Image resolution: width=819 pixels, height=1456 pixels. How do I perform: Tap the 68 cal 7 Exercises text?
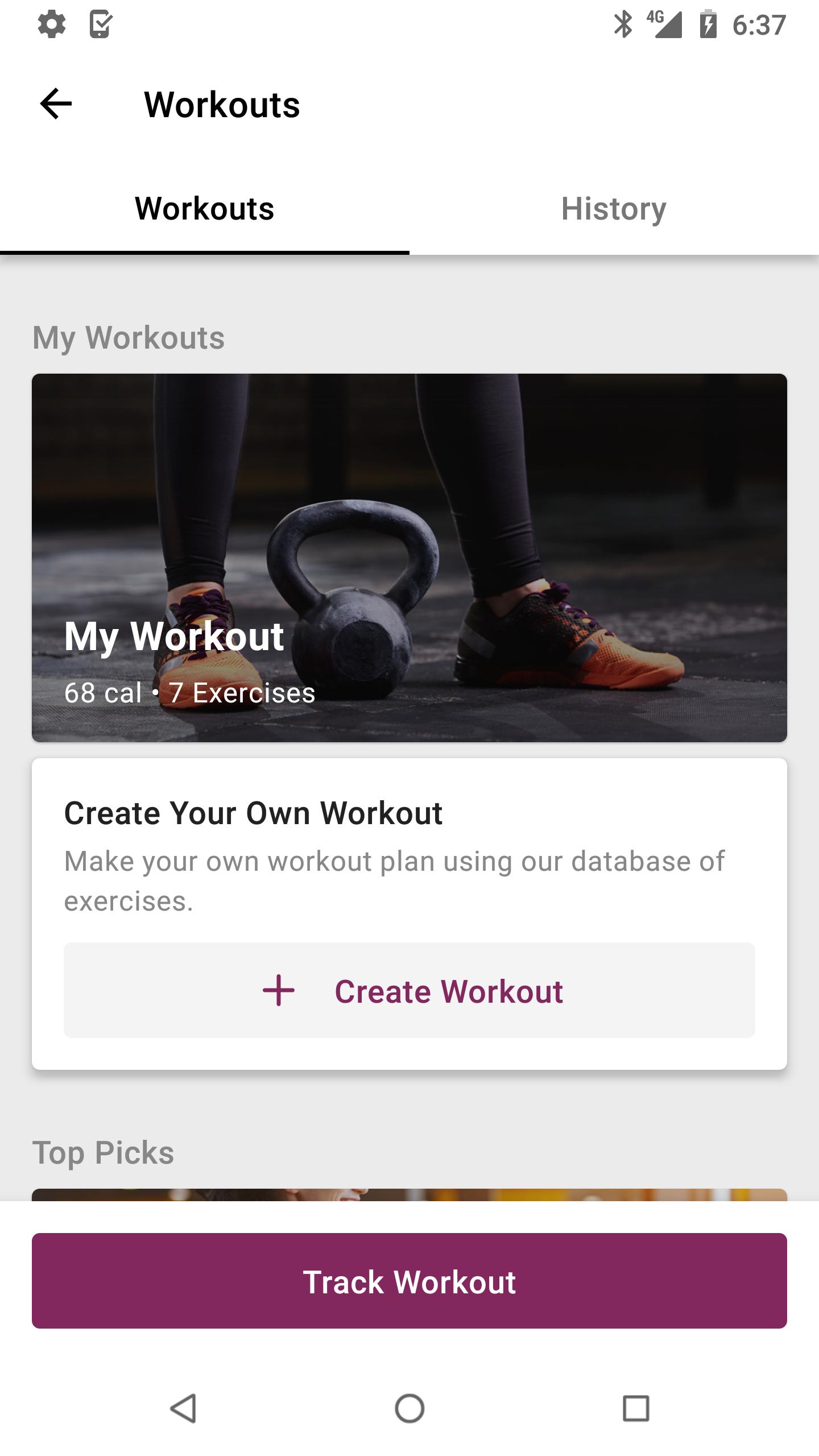tap(189, 693)
